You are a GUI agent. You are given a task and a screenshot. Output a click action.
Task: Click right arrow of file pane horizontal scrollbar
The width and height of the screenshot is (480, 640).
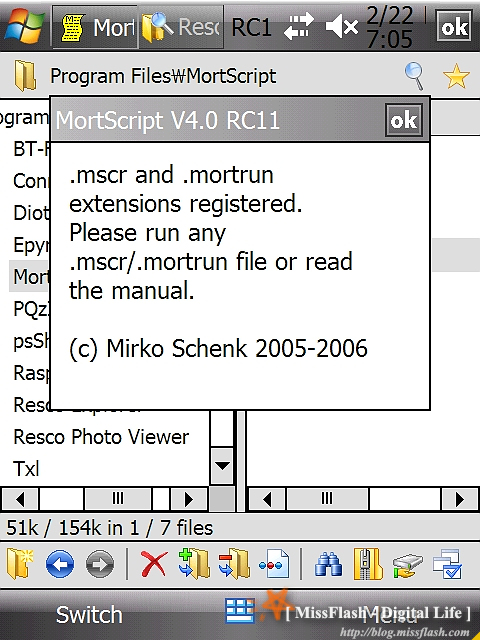(x=460, y=499)
